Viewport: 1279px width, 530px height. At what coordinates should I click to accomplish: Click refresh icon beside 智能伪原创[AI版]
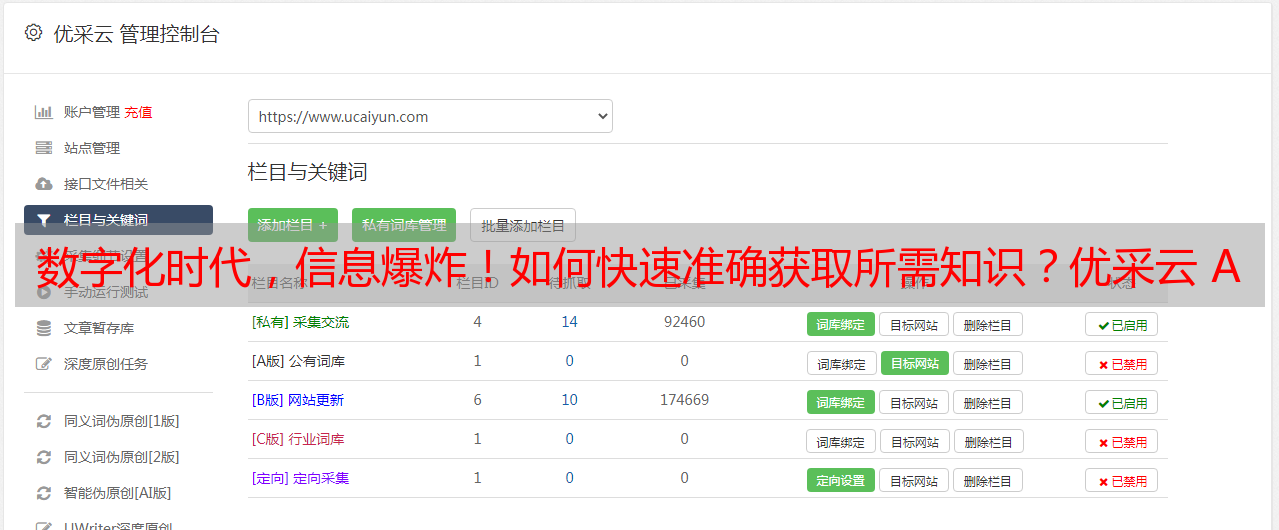43,493
